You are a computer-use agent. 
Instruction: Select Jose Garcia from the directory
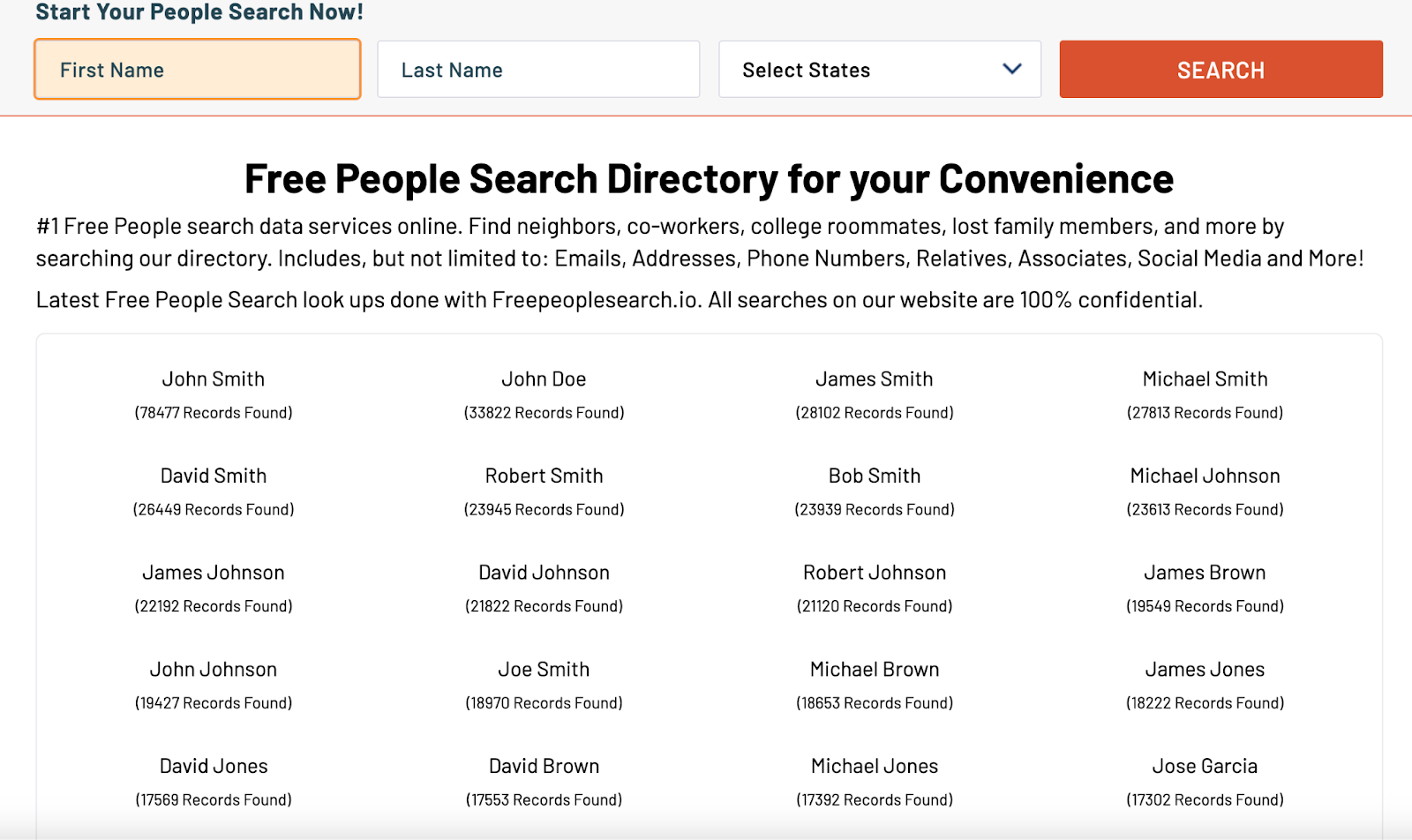(1205, 767)
